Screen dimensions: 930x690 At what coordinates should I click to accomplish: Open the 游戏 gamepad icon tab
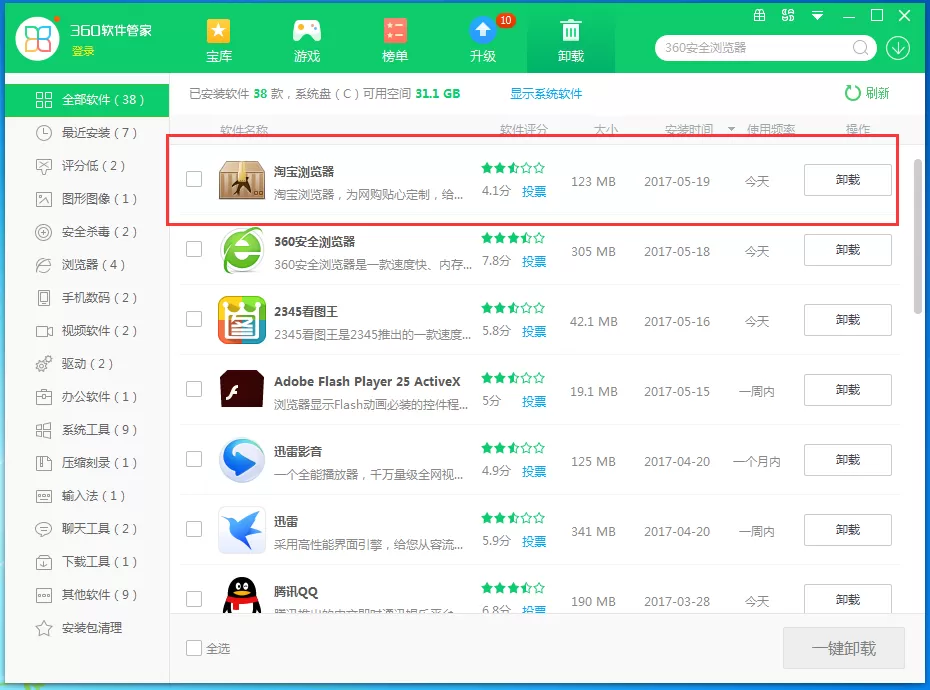point(307,40)
